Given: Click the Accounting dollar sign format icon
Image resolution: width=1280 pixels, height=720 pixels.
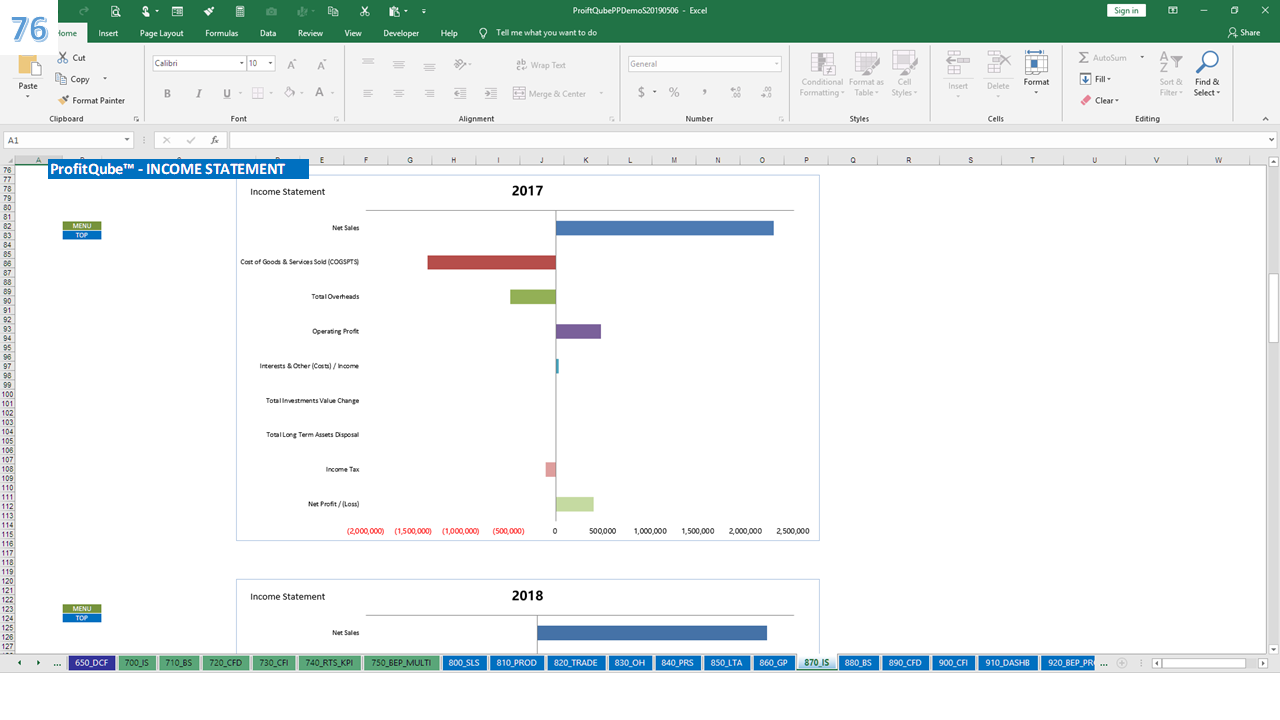Looking at the screenshot, I should click(641, 93).
